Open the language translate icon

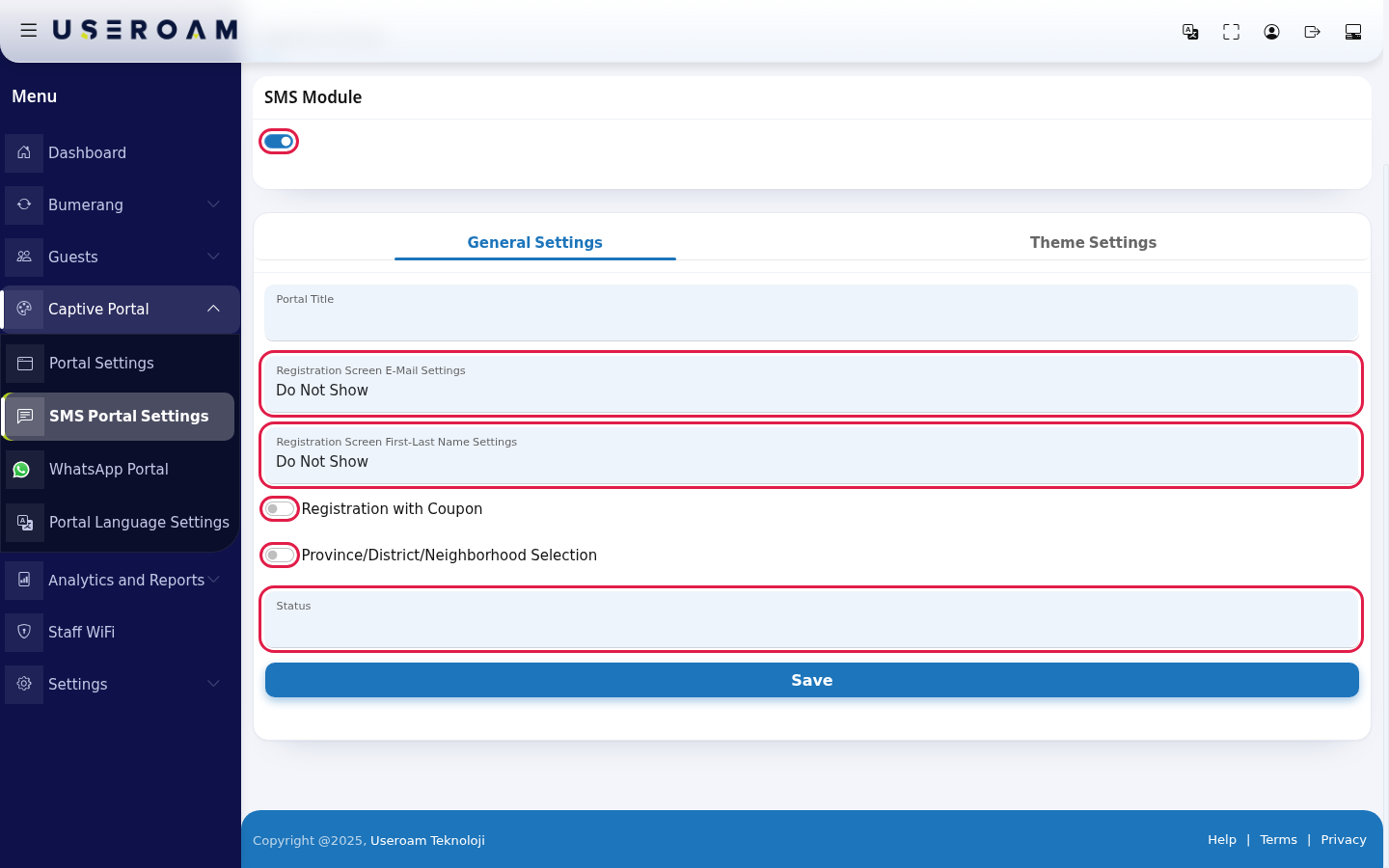[x=1190, y=32]
